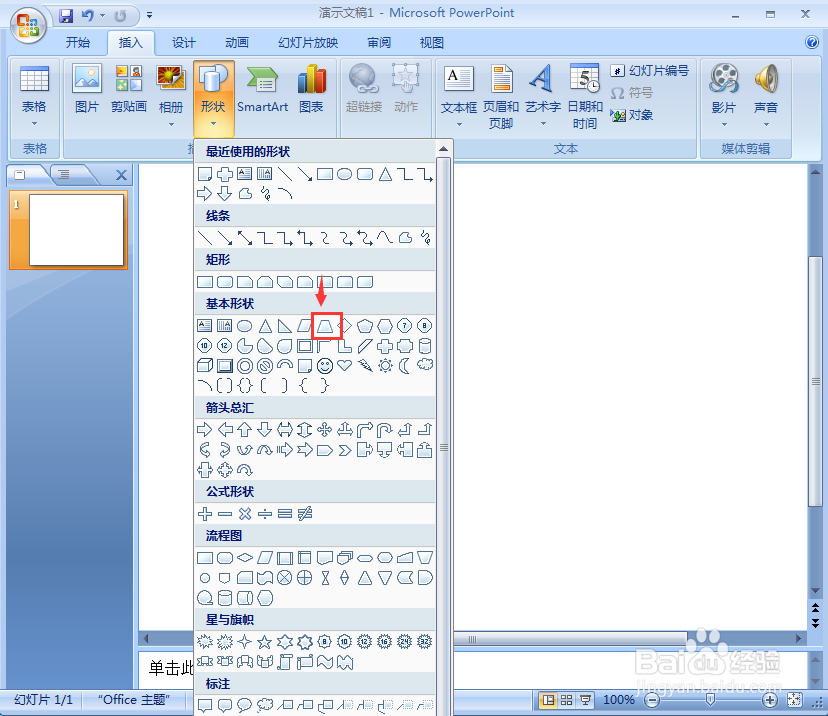The width and height of the screenshot is (828, 716).
Task: Zoom in with the plus button
Action: (770, 701)
